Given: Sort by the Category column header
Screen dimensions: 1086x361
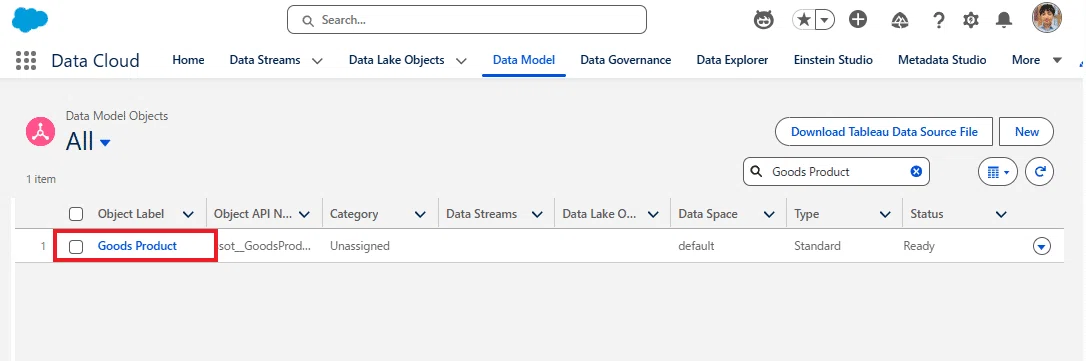Looking at the screenshot, I should click(x=354, y=214).
